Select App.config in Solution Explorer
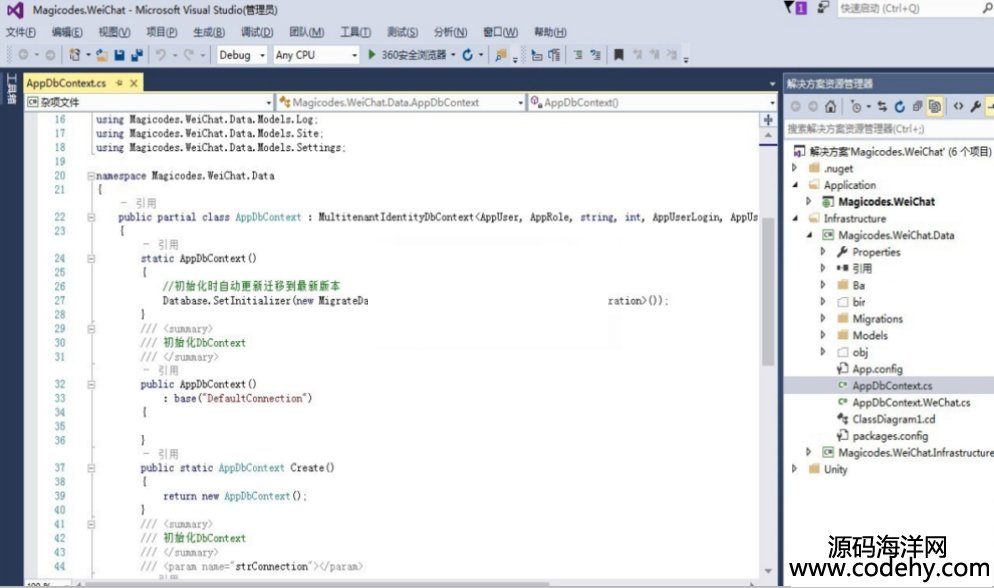Viewport: 994px width, 588px height. (x=877, y=369)
